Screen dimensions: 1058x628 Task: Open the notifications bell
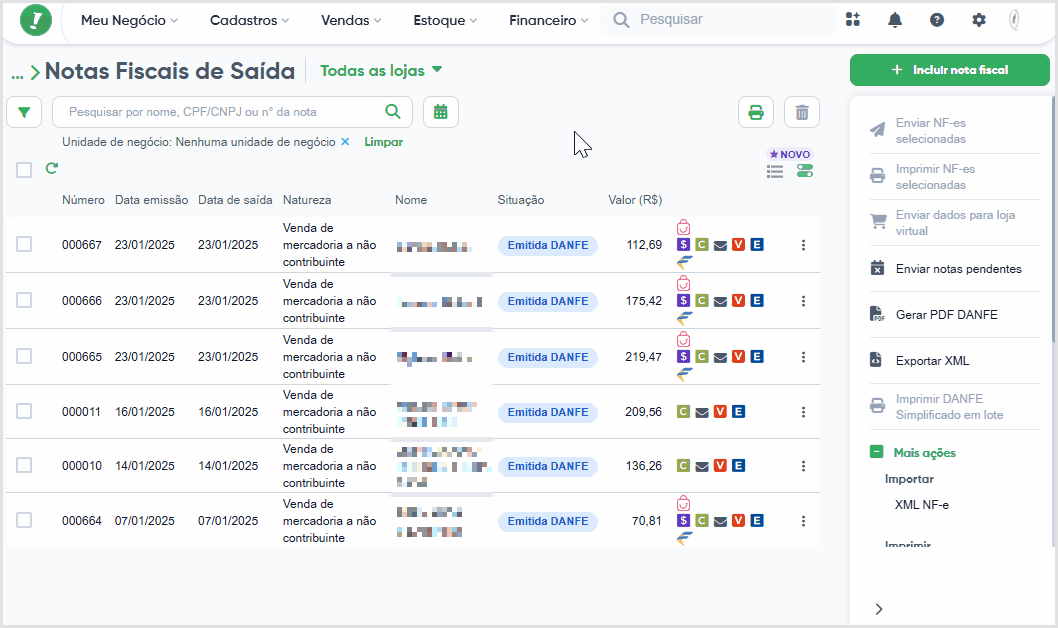[895, 20]
